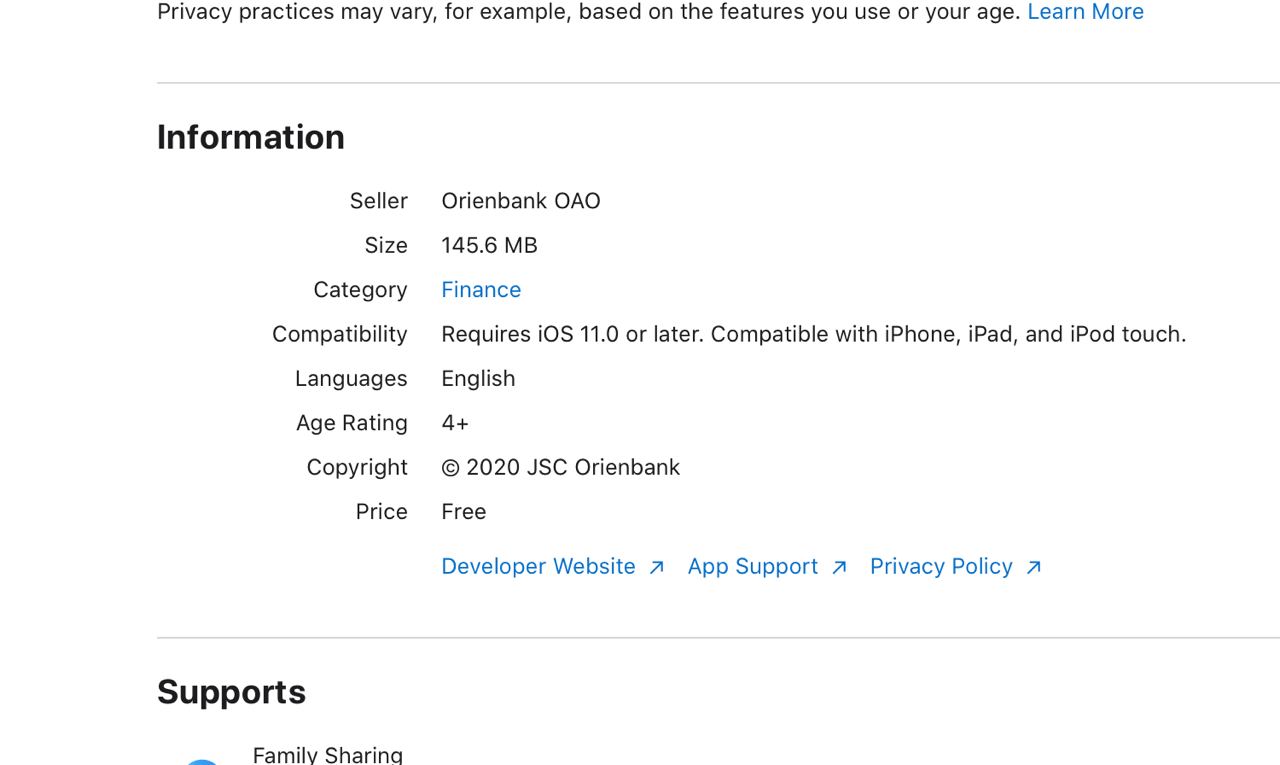This screenshot has width=1280, height=765.
Task: Visit the Developer Website link
Action: point(538,567)
